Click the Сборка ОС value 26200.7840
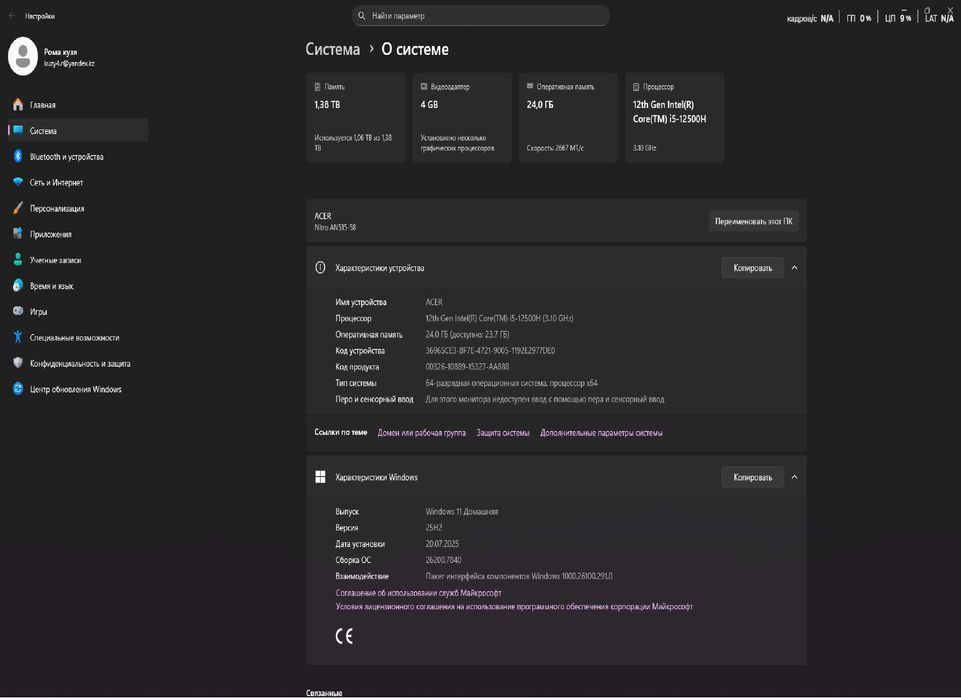This screenshot has height=700, width=961. click(444, 560)
